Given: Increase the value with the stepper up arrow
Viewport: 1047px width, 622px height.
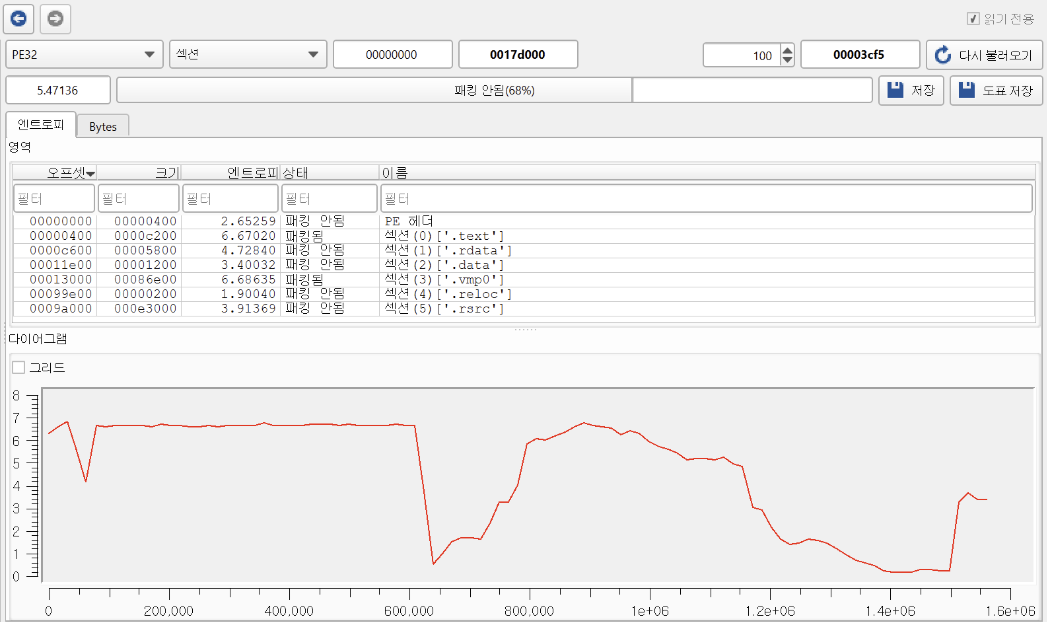Looking at the screenshot, I should click(x=787, y=49).
